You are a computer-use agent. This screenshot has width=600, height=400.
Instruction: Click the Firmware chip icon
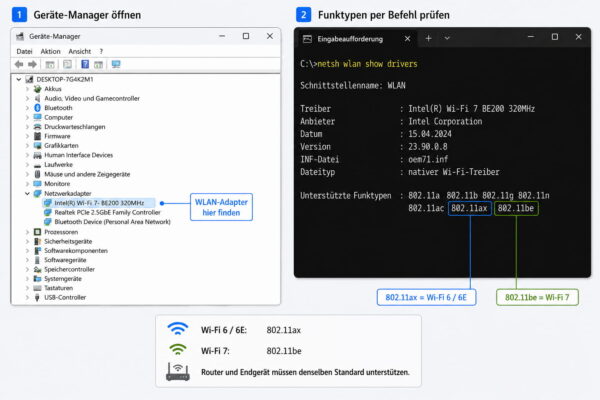pos(37,136)
